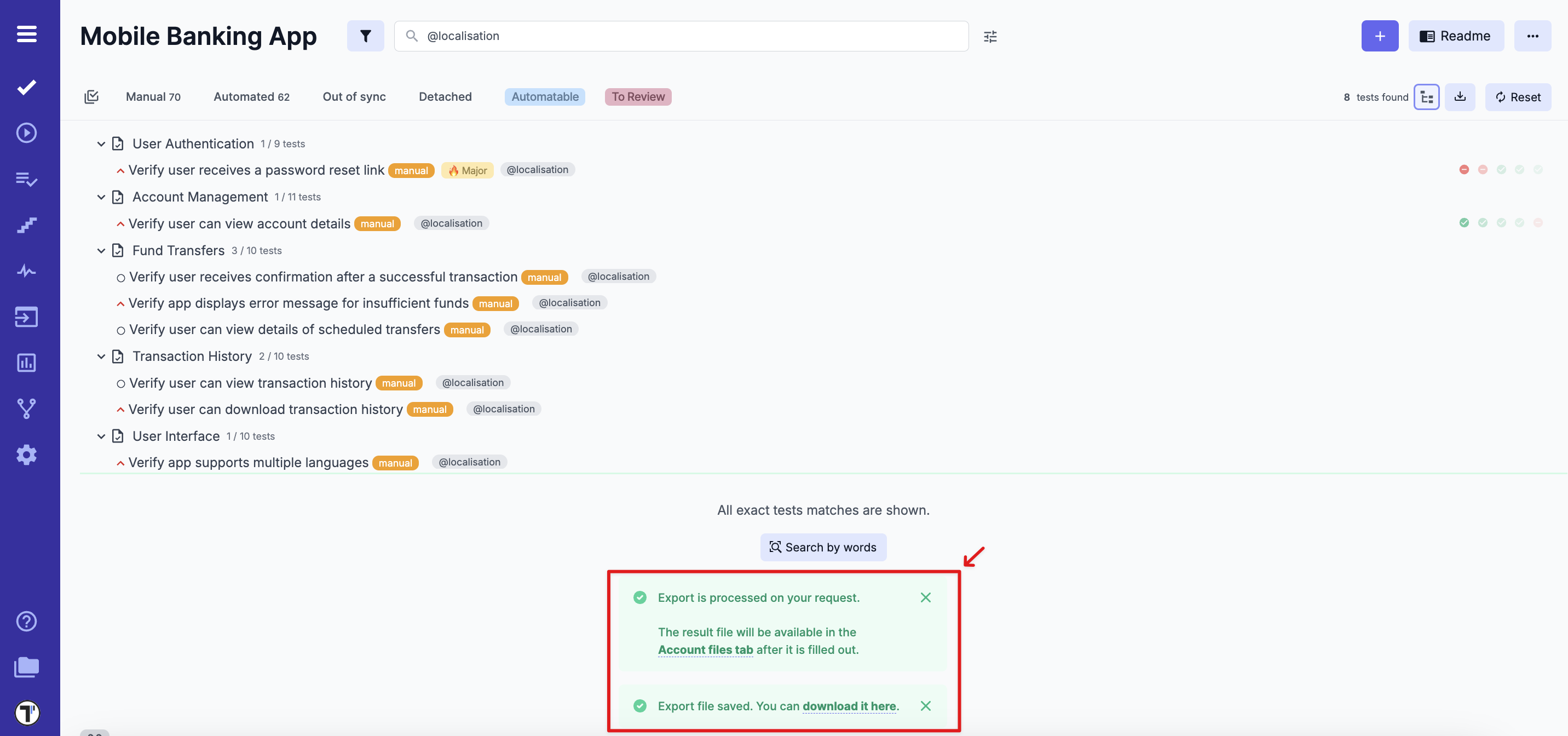Screen dimensions: 1568x736
Task: Toggle the Automatable filter pill
Action: 545,96
